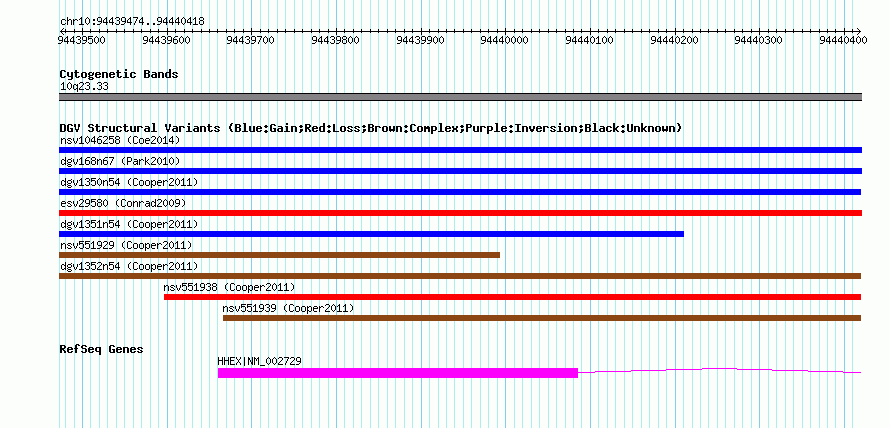Click the chr10:94439474..94440418 region label
Image resolution: width=890 pixels, height=428 pixels.
(132, 21)
